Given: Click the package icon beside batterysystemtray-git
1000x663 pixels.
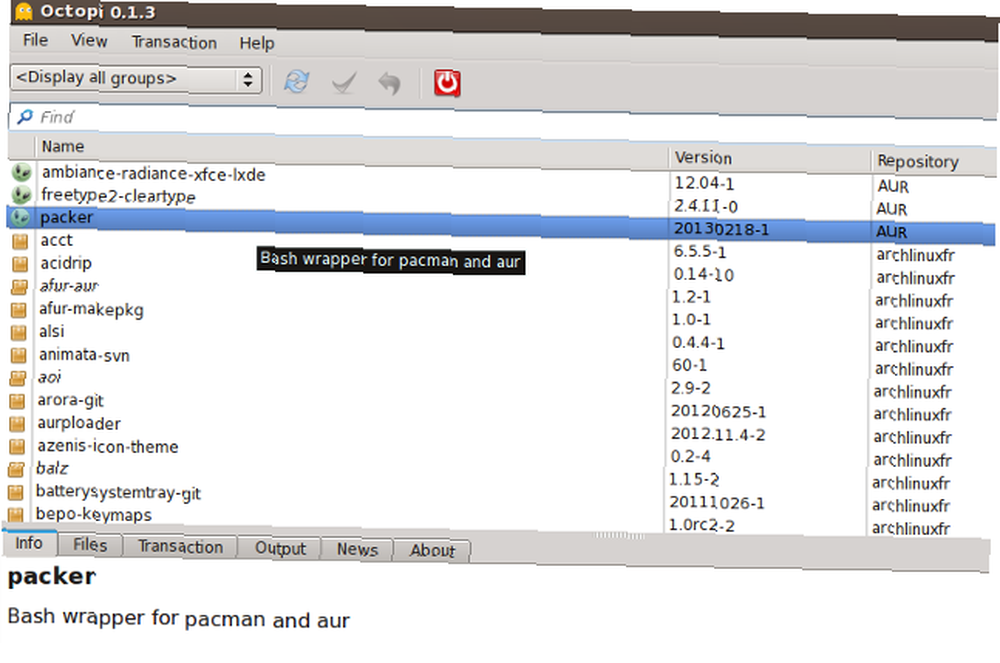Looking at the screenshot, I should [x=15, y=492].
